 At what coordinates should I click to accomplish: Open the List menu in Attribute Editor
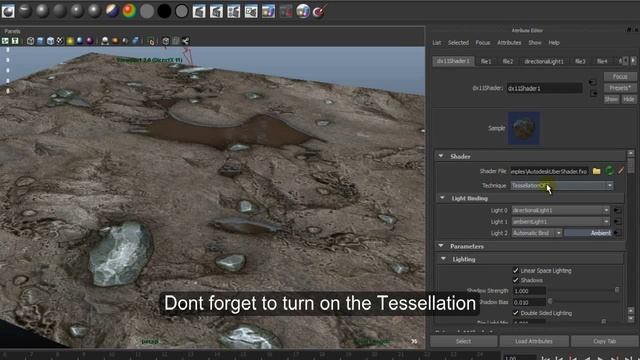pos(437,42)
